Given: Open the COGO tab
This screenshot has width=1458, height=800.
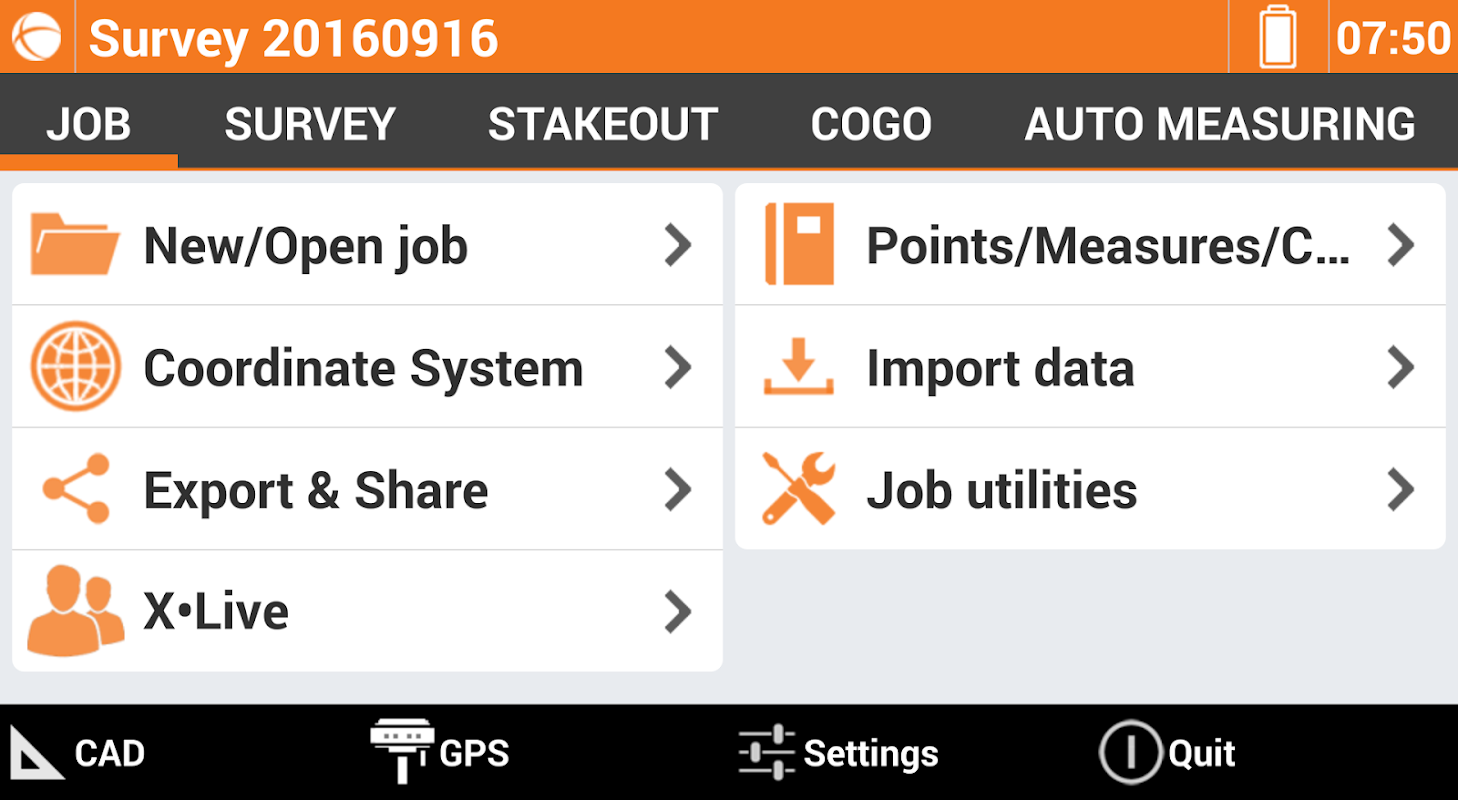Looking at the screenshot, I should pyautogui.click(x=871, y=124).
